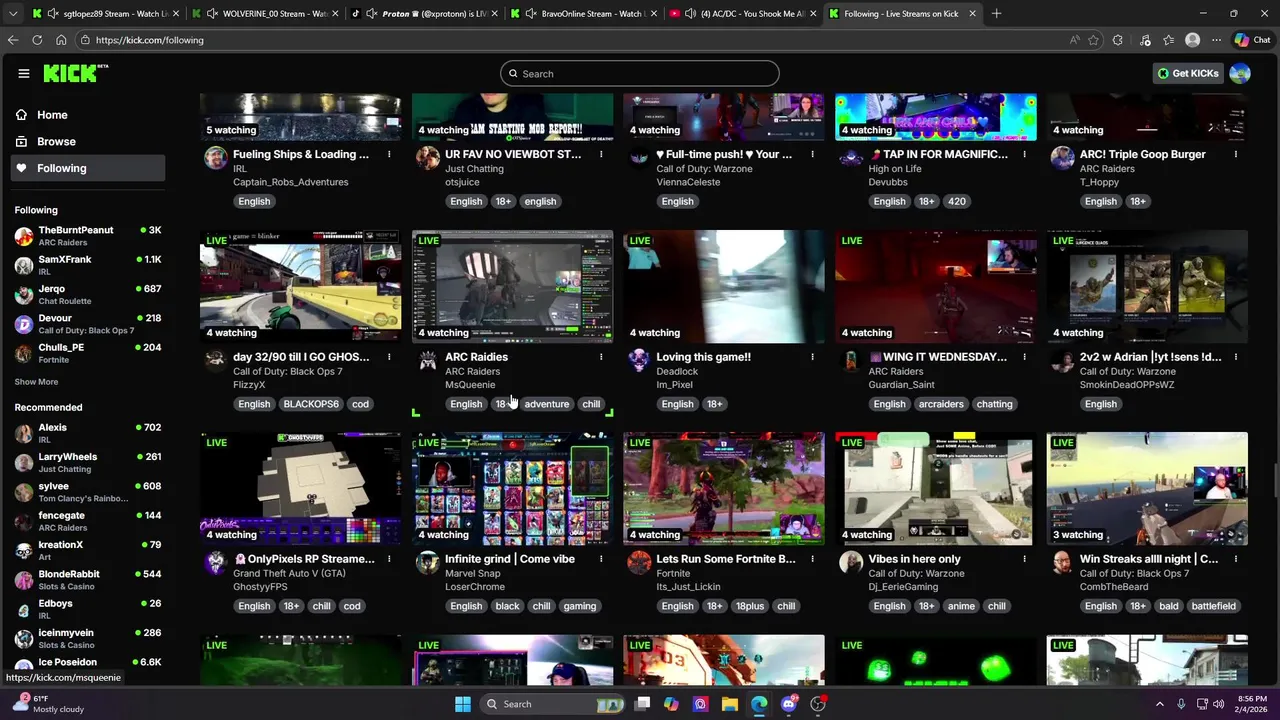Viewport: 1280px width, 720px height.
Task: Click GhostyyFPS streamer avatar
Action: pyautogui.click(x=215, y=563)
